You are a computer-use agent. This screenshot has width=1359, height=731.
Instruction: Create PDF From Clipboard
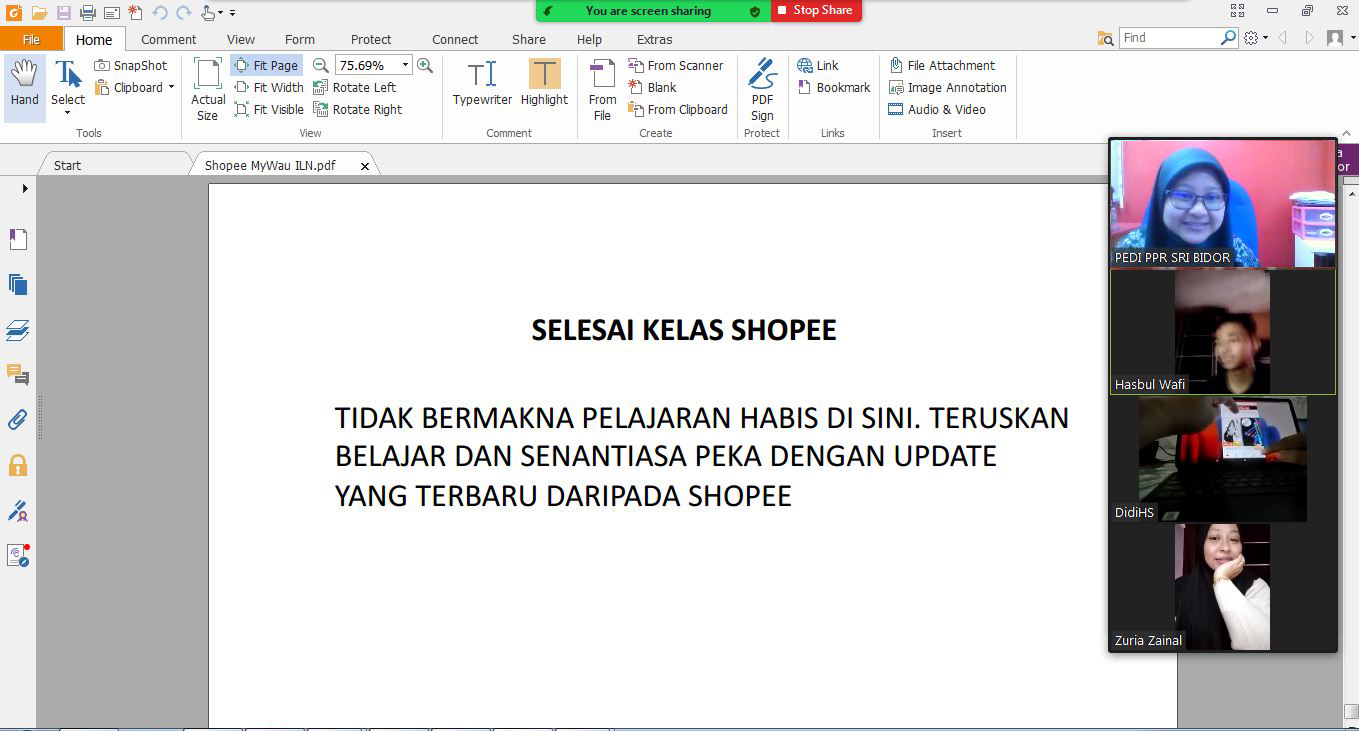678,109
